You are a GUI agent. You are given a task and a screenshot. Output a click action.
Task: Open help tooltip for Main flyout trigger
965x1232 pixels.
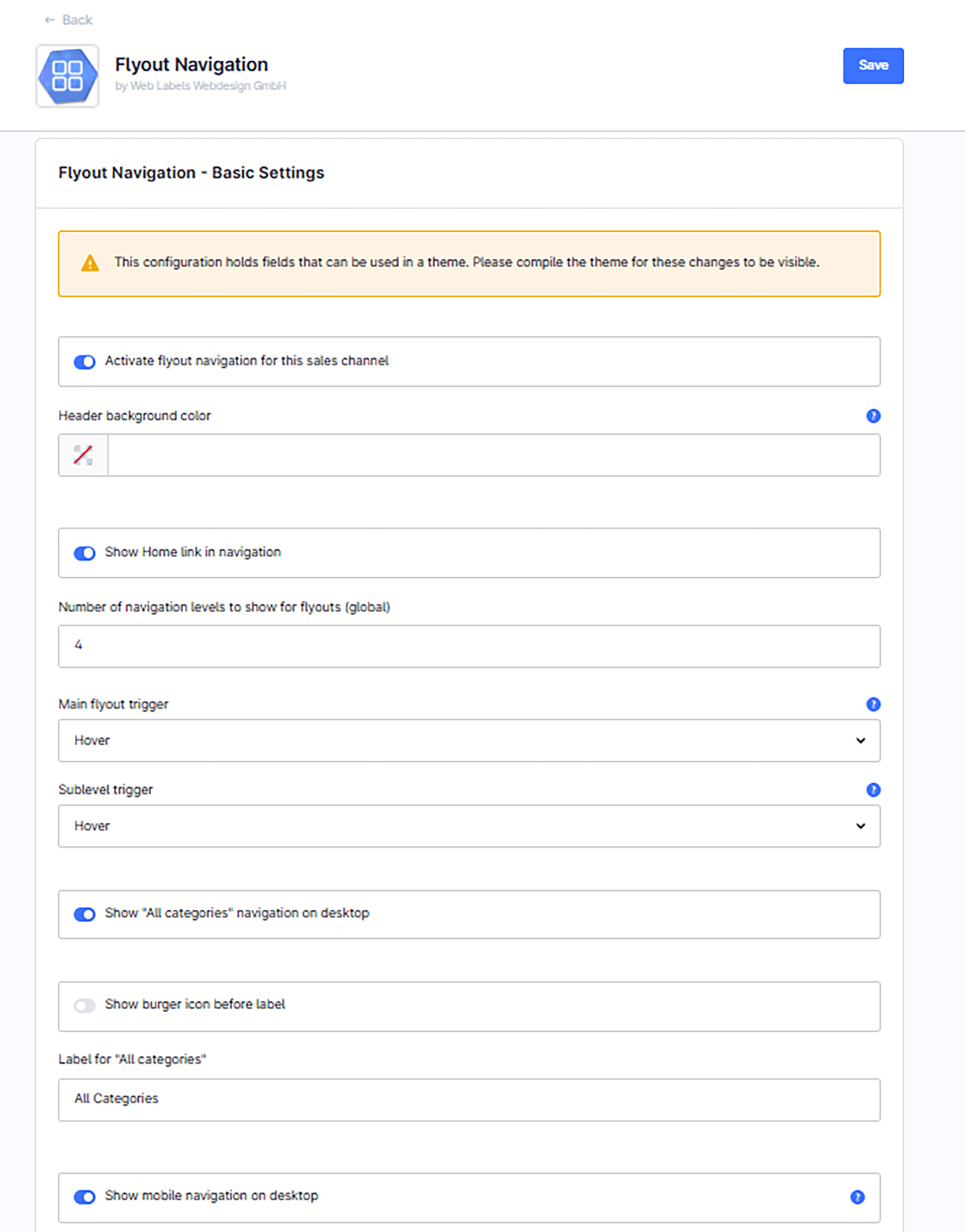(x=873, y=704)
